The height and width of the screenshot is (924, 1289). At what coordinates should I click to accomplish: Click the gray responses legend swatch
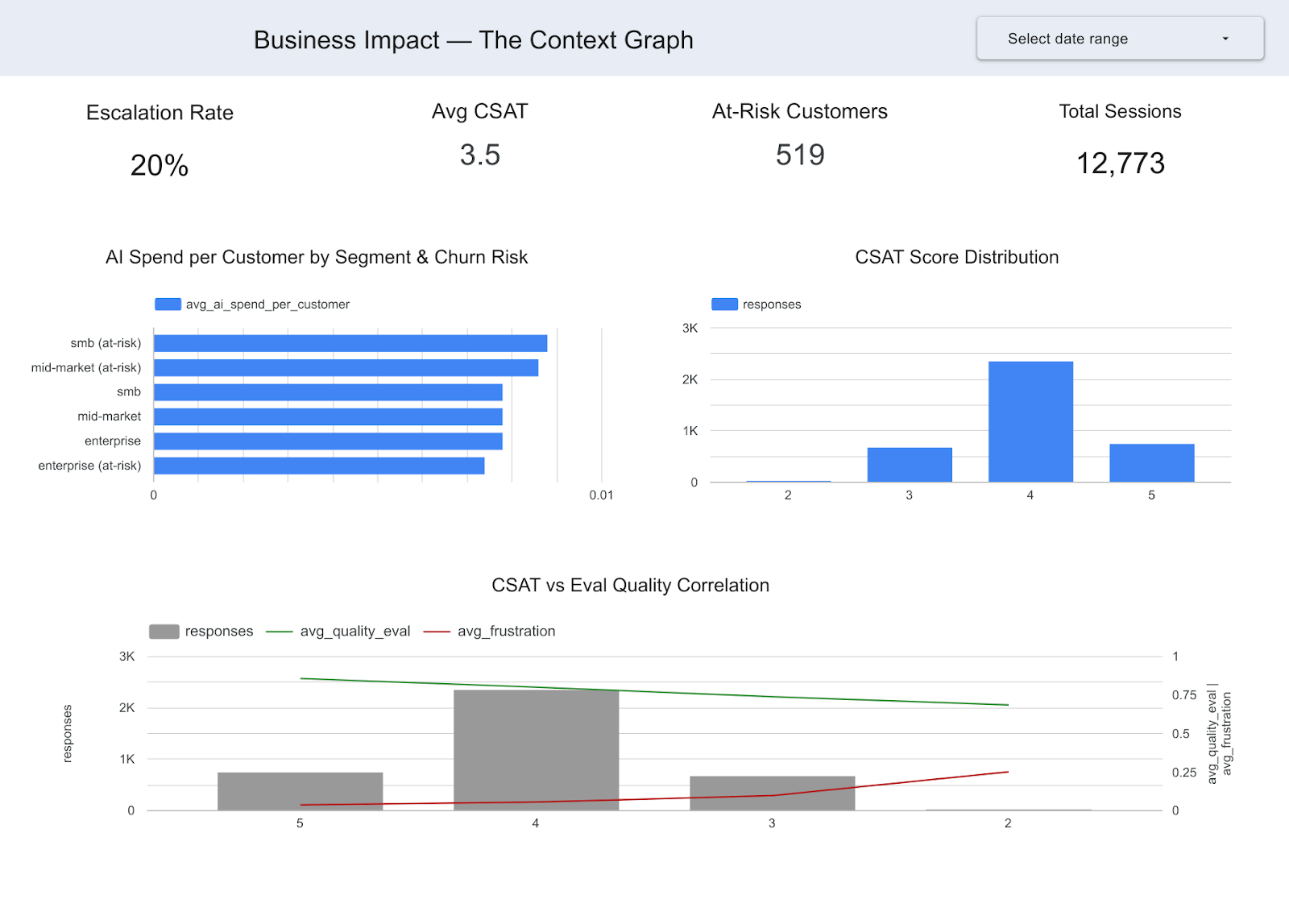164,631
